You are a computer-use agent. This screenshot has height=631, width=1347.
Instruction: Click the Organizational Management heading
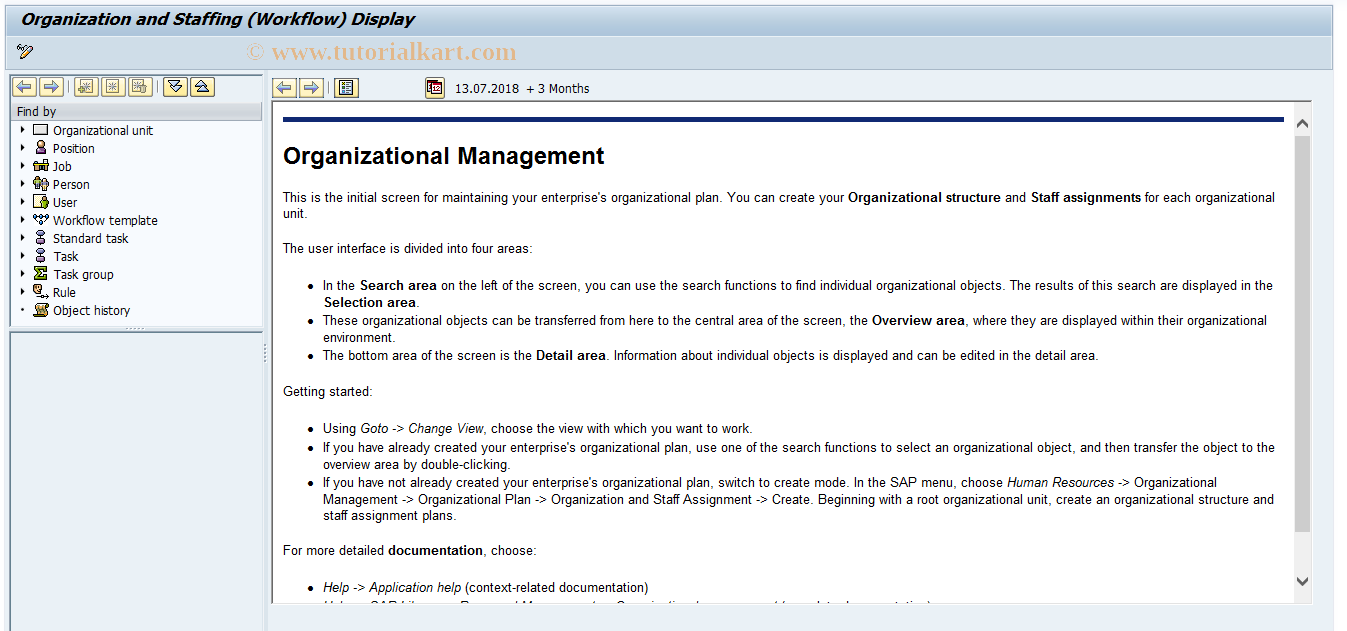coord(444,156)
